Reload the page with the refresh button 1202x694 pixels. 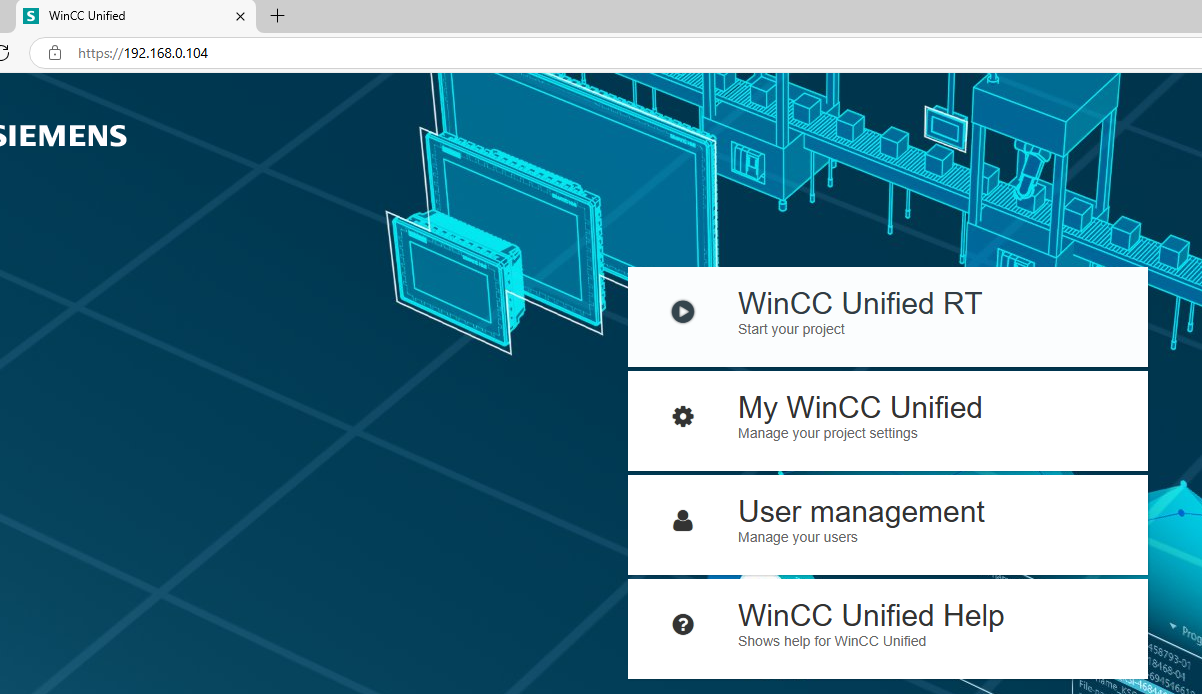pyautogui.click(x=4, y=53)
